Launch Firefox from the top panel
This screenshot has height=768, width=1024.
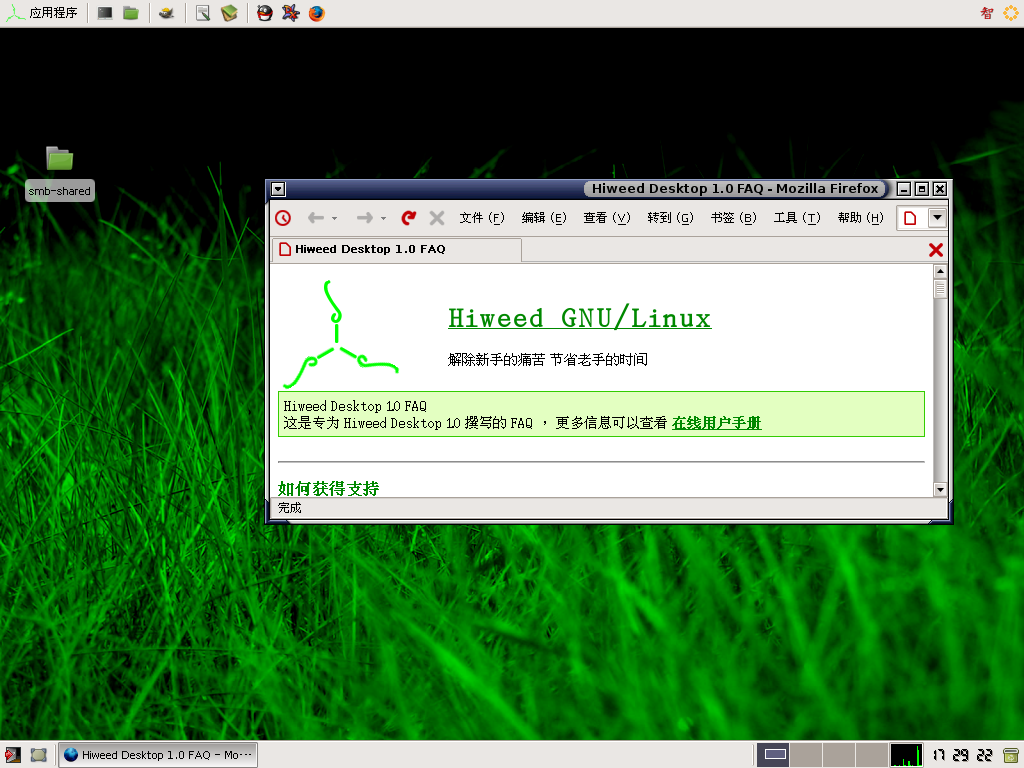click(x=317, y=13)
